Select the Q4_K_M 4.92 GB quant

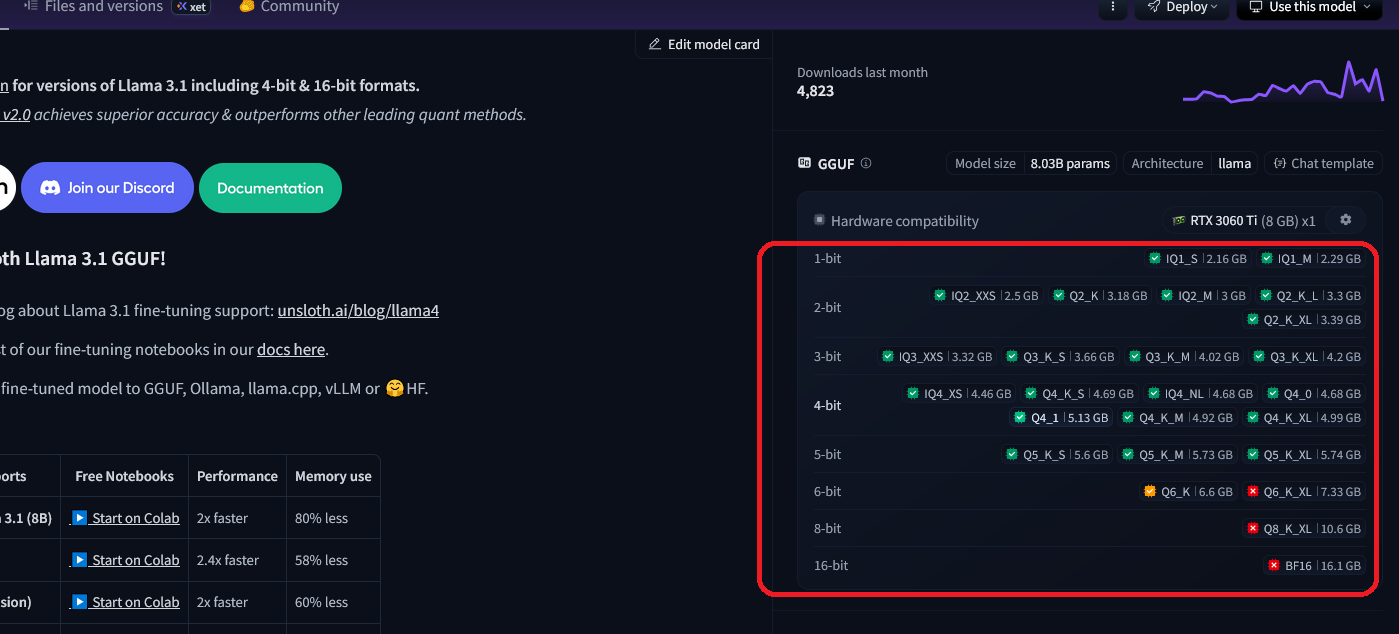(1178, 418)
